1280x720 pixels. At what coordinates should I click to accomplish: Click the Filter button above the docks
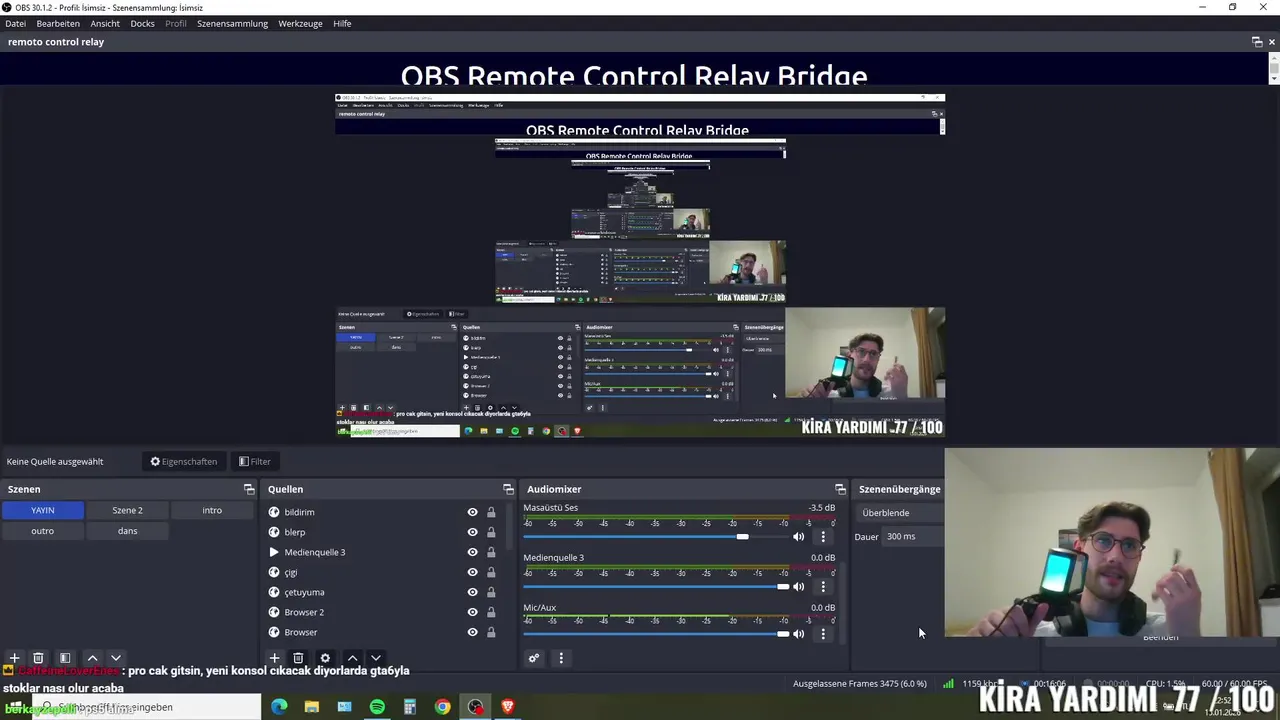[254, 461]
